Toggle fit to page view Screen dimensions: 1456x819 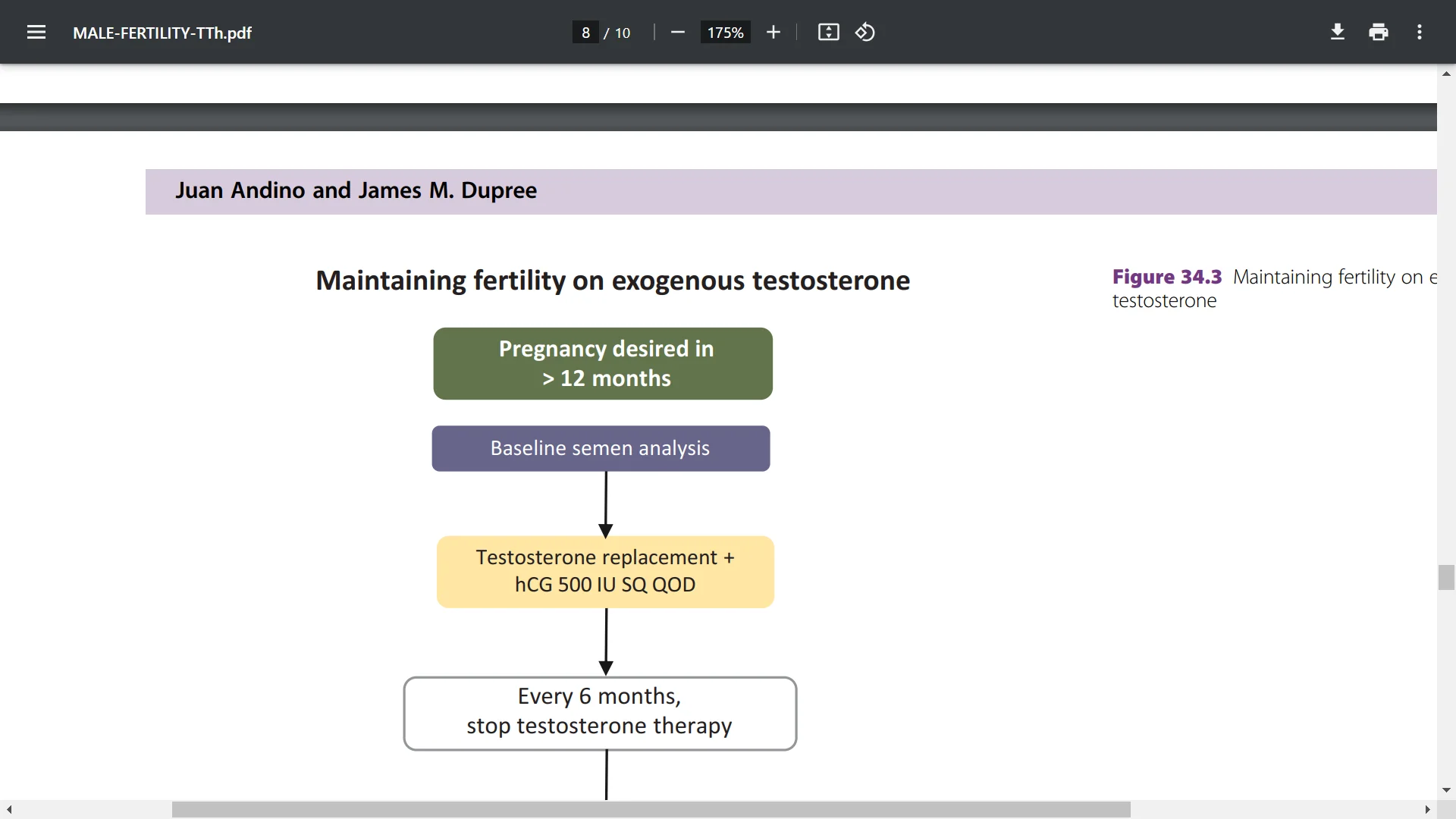829,32
